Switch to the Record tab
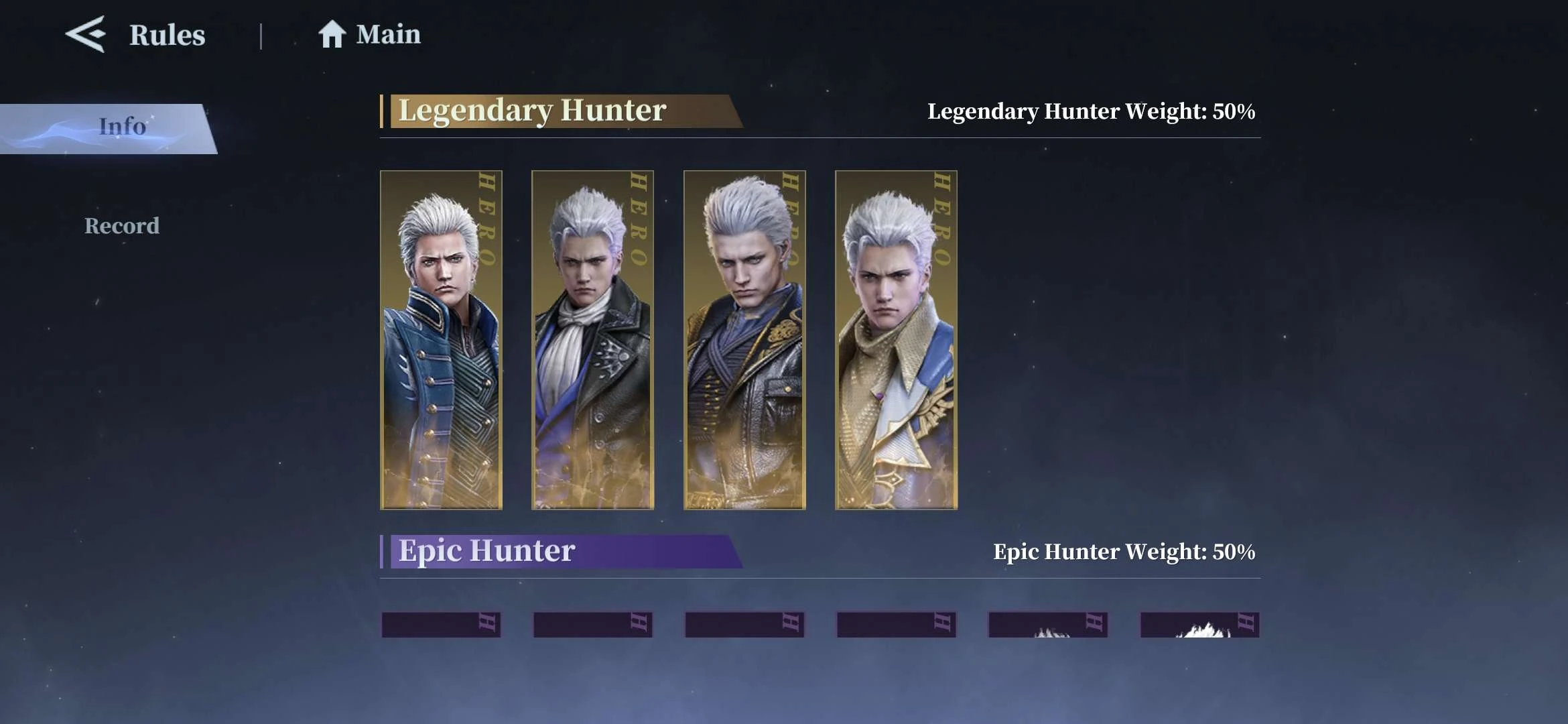This screenshot has height=724, width=1568. click(x=122, y=226)
